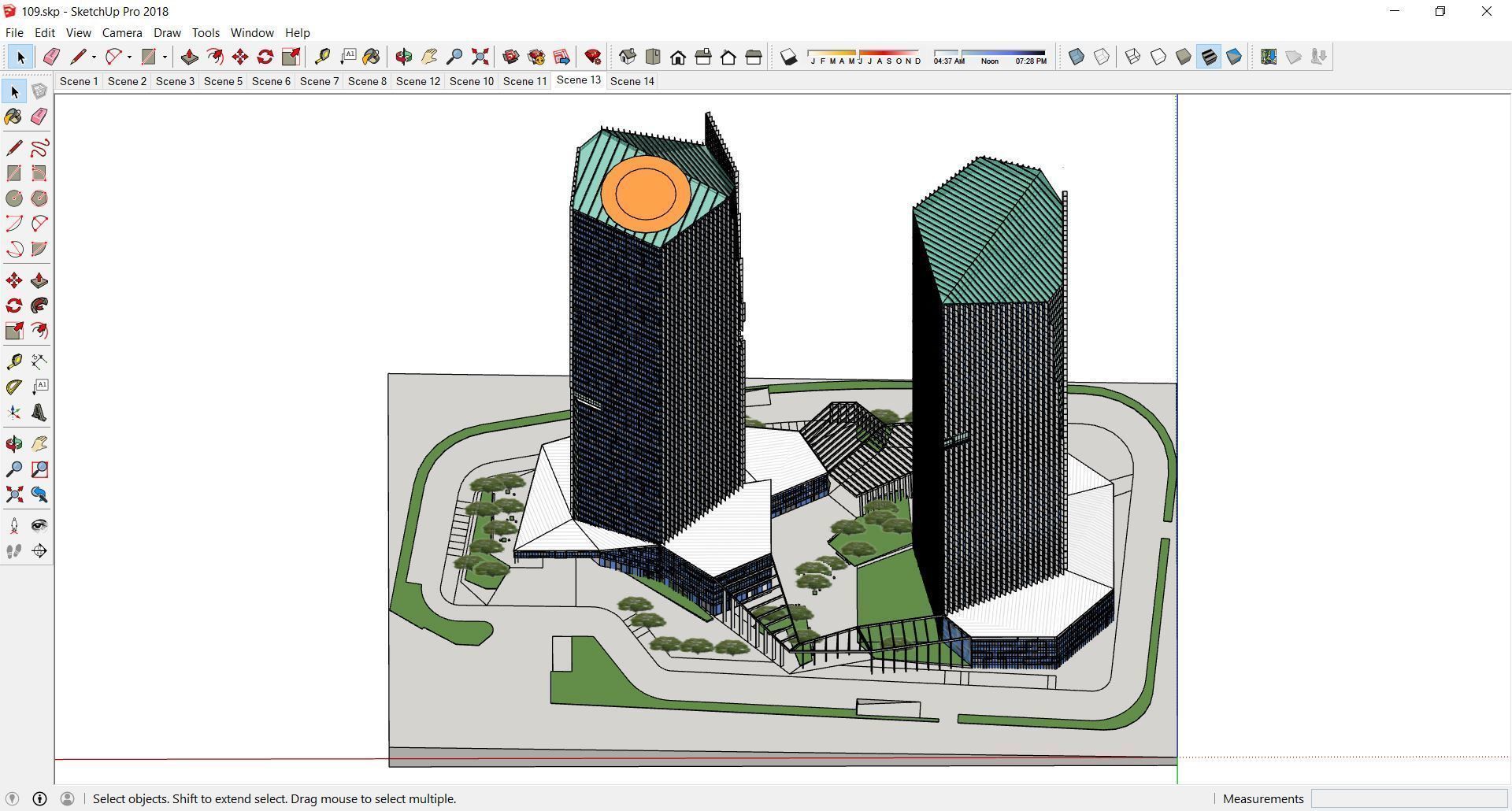The width and height of the screenshot is (1512, 811).
Task: Go to the Previous camera view
Action: tap(39, 494)
